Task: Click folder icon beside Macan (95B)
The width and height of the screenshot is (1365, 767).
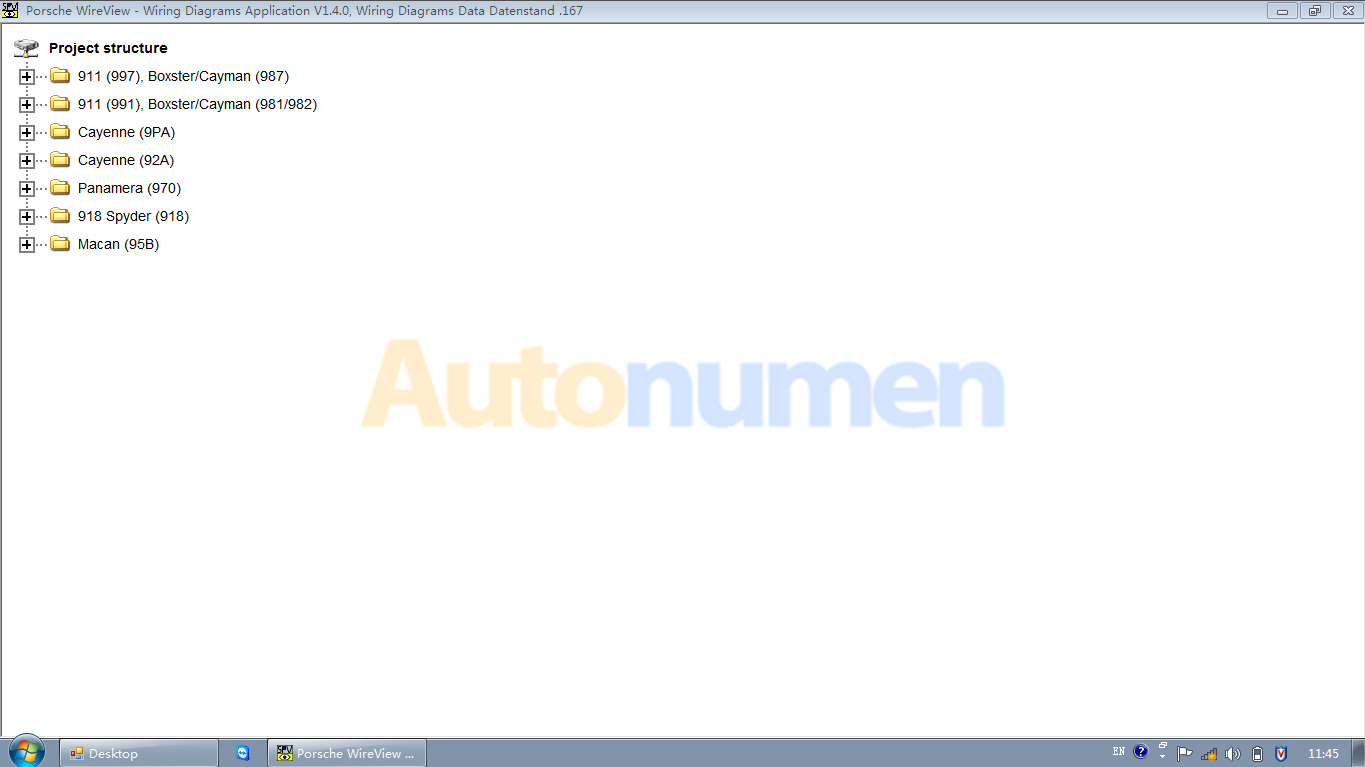Action: [x=60, y=244]
